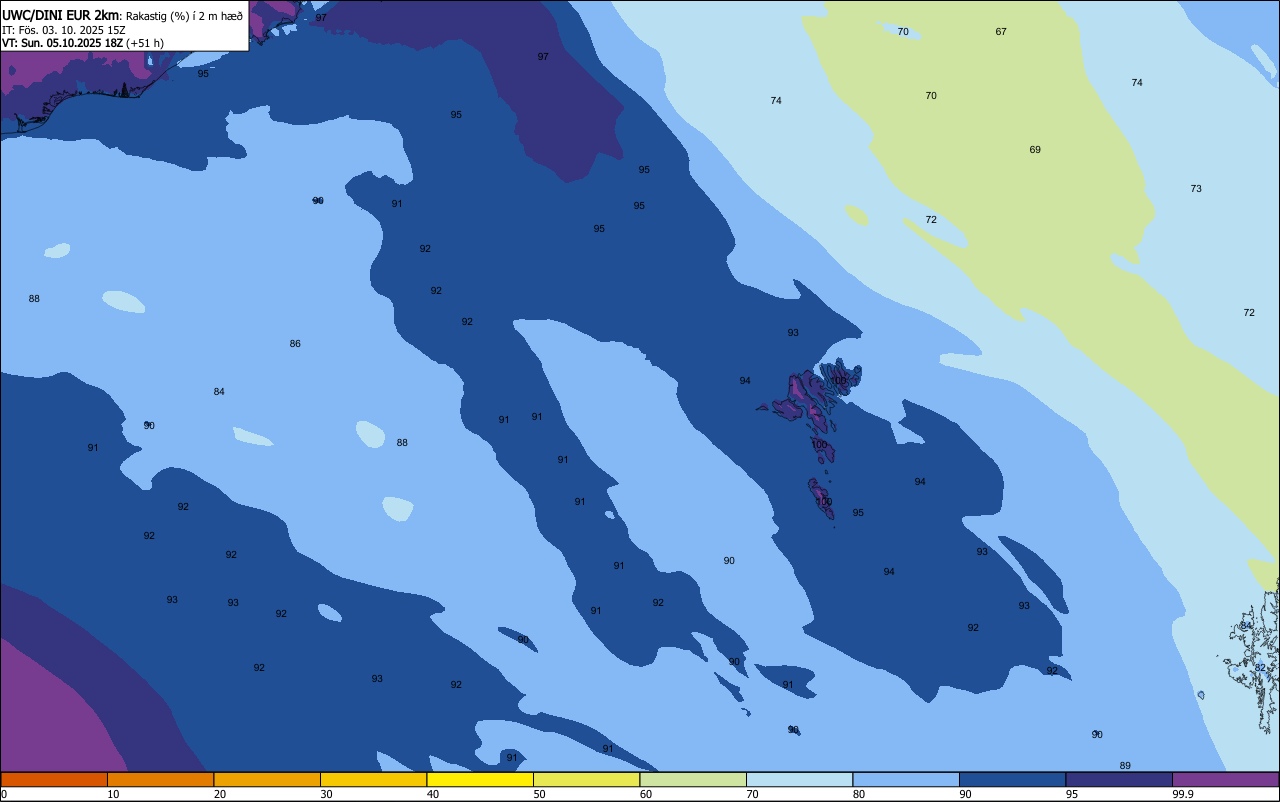Click the legend tick label '0'
Screen dimensions: 1280x802
4,794
